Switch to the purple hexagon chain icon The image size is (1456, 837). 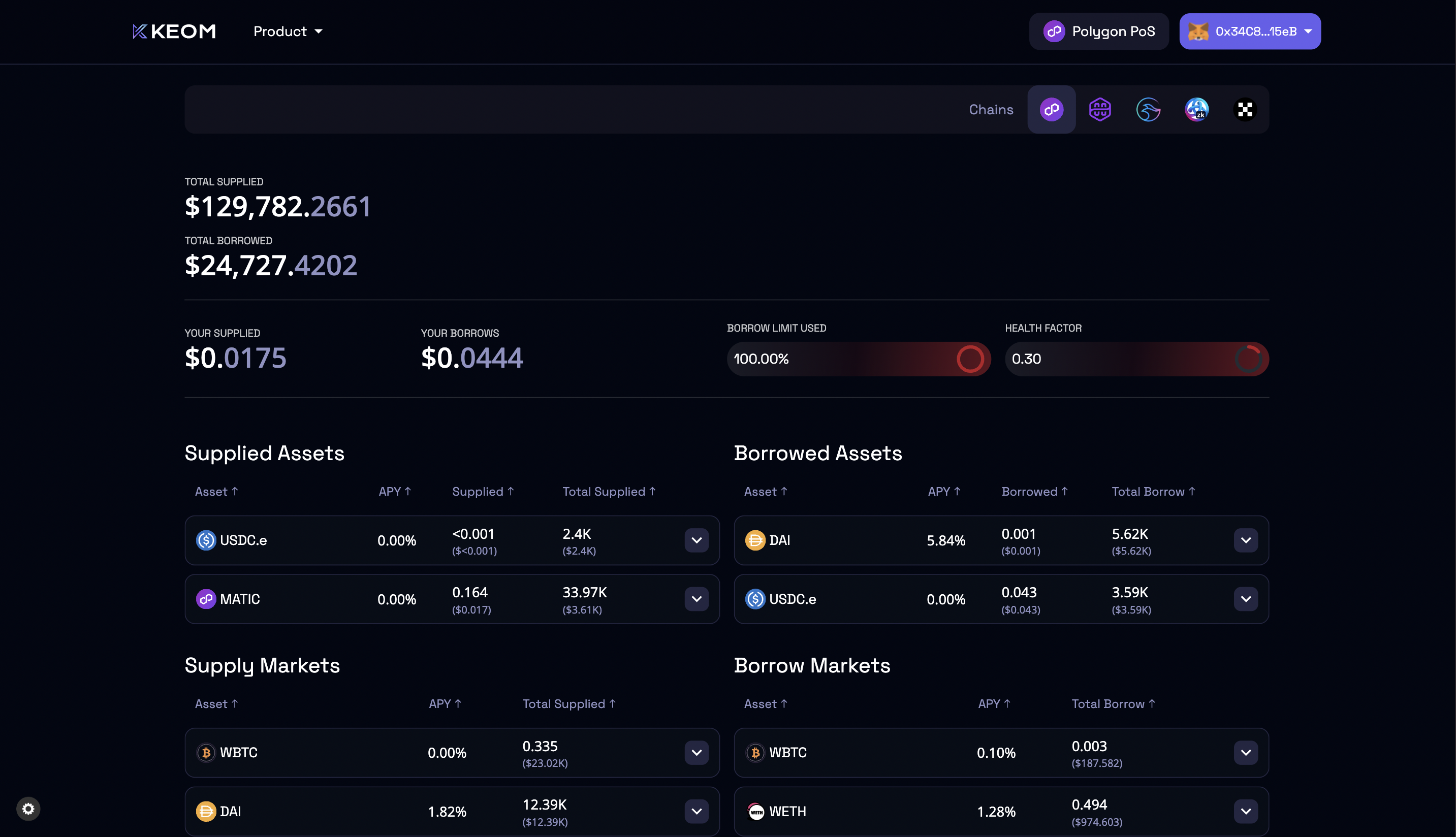point(1099,109)
